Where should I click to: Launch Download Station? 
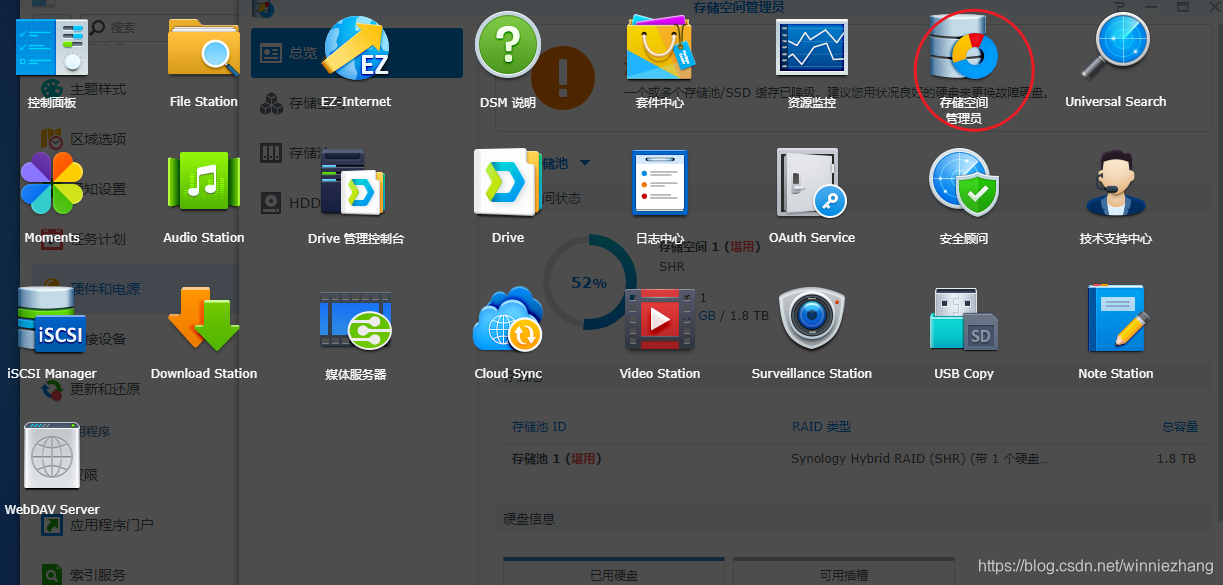pos(204,320)
